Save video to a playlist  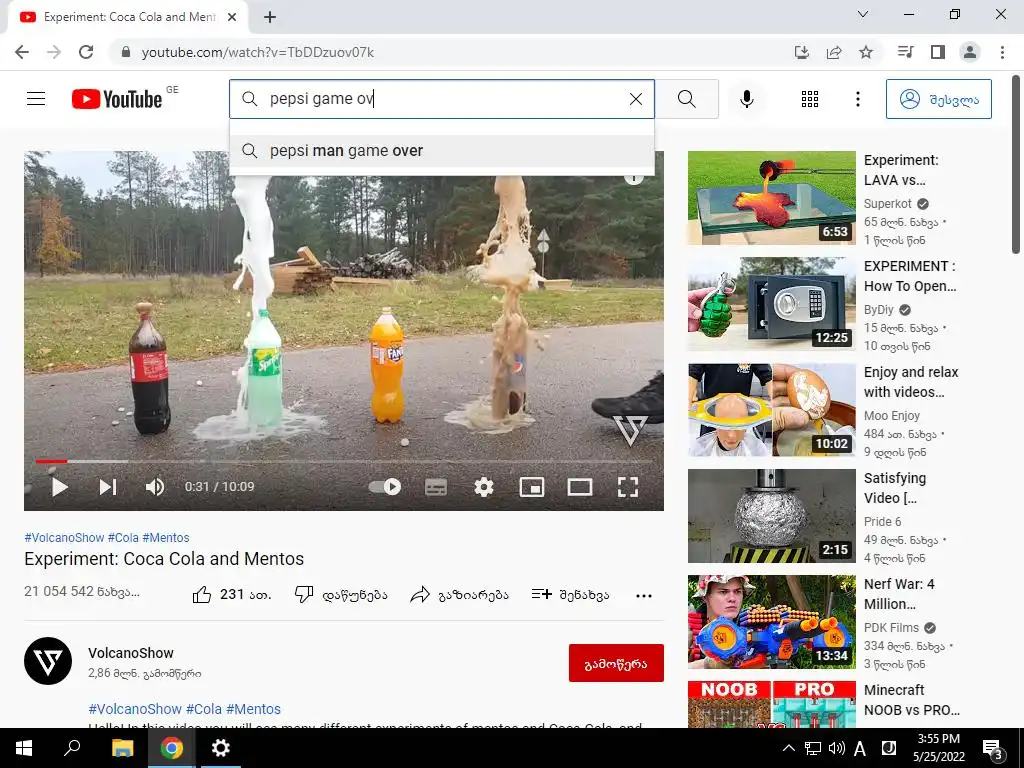tap(570, 594)
